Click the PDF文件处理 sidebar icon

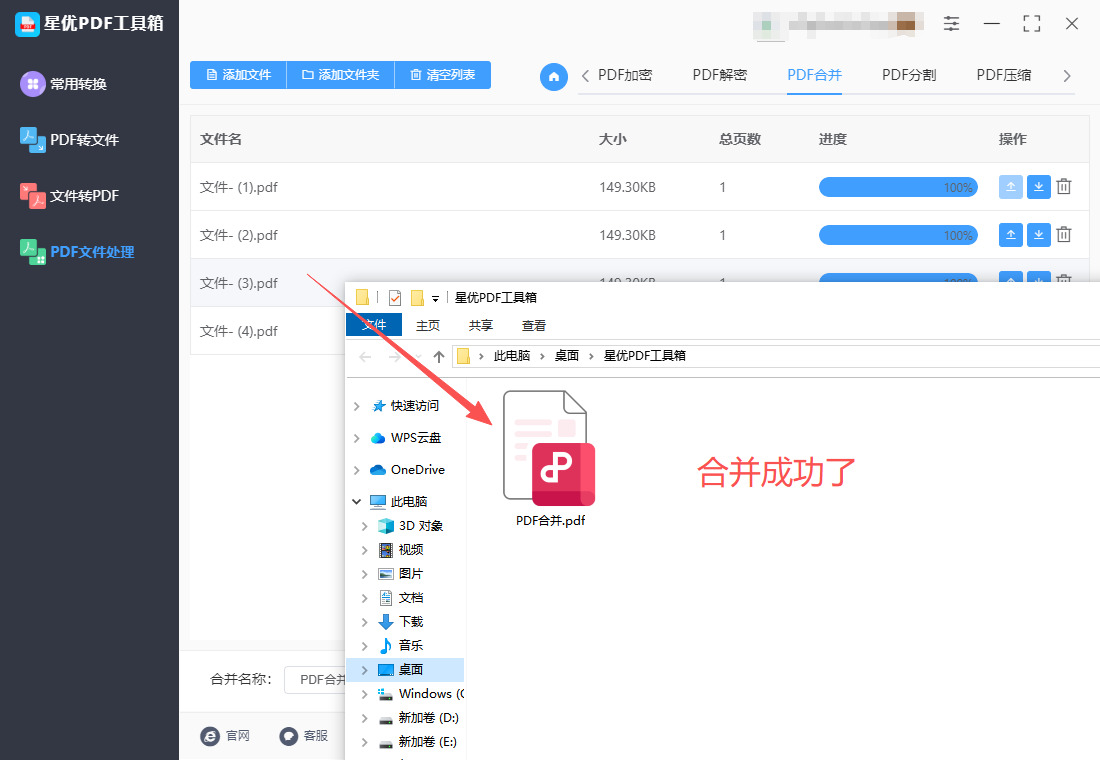(x=32, y=252)
